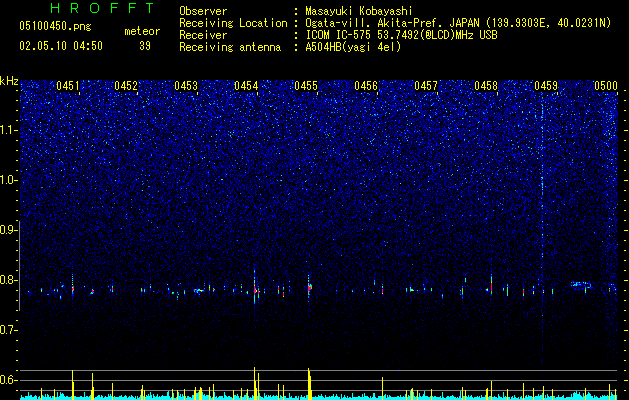Click the 0.7 frequency axis label
This screenshot has width=629, height=400.
[9, 330]
